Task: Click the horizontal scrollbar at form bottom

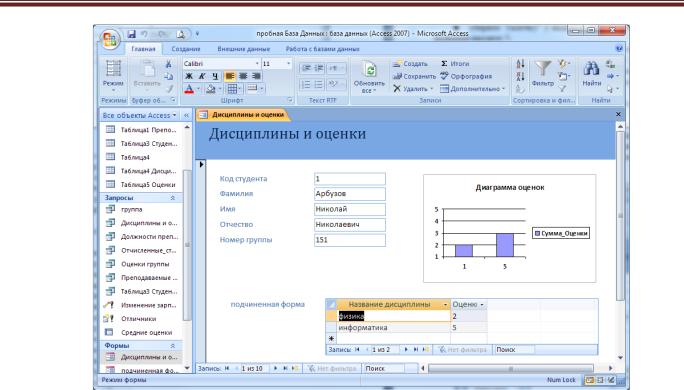Action: click(x=511, y=369)
